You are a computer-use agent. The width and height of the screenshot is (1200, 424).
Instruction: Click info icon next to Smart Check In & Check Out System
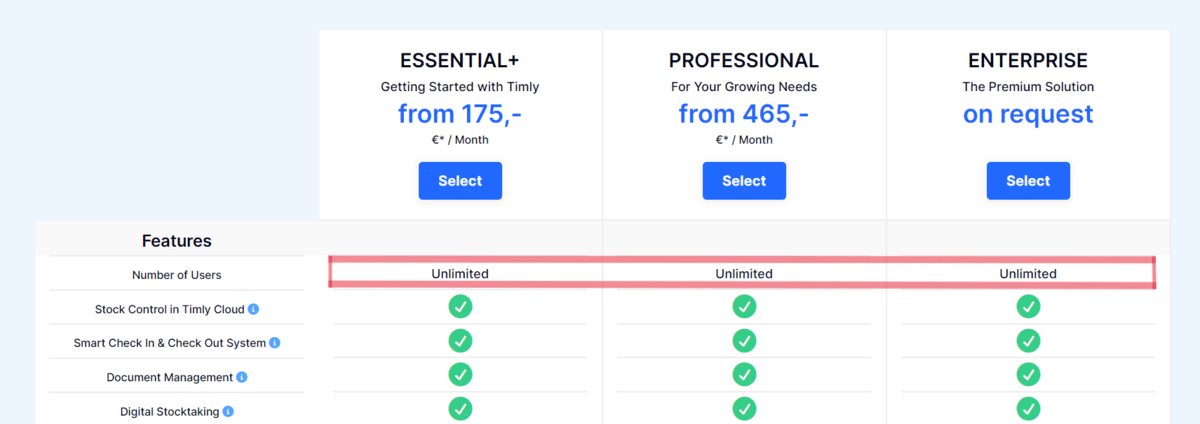tap(275, 343)
